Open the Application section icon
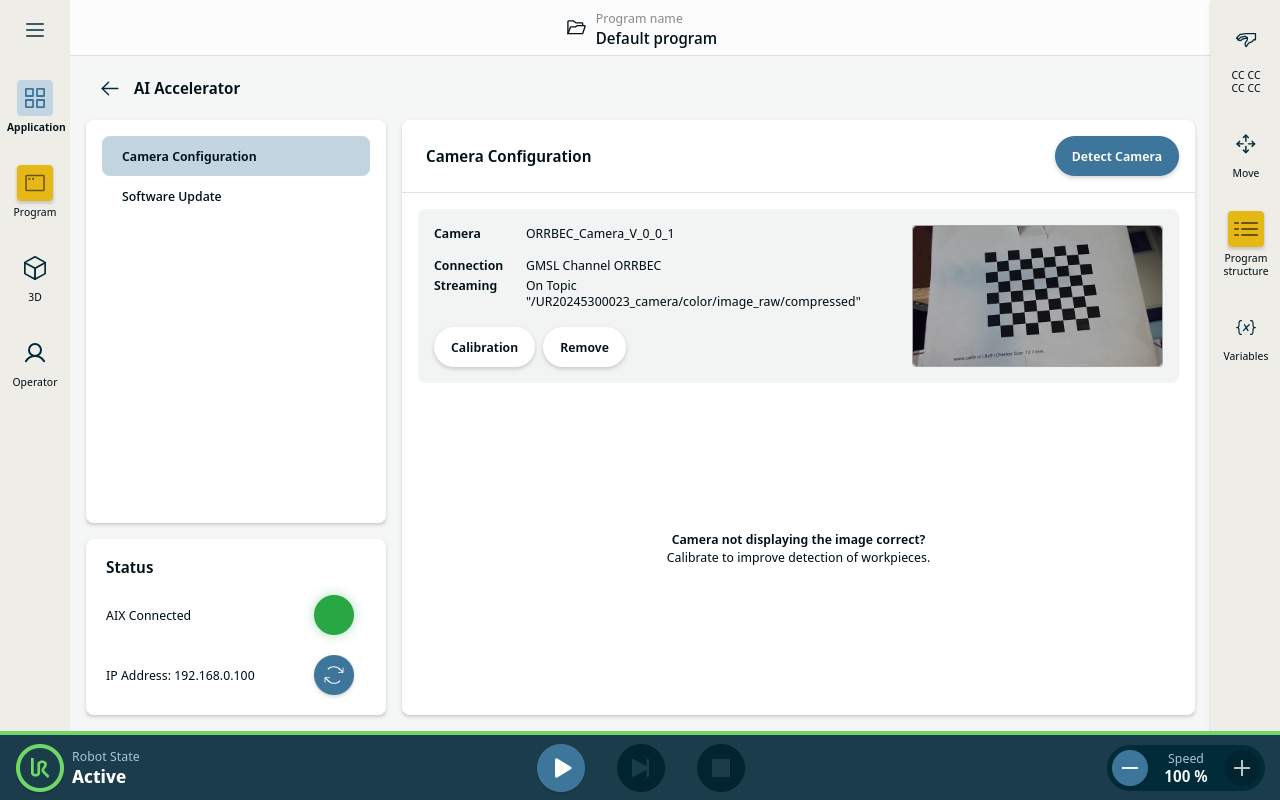 [35, 98]
